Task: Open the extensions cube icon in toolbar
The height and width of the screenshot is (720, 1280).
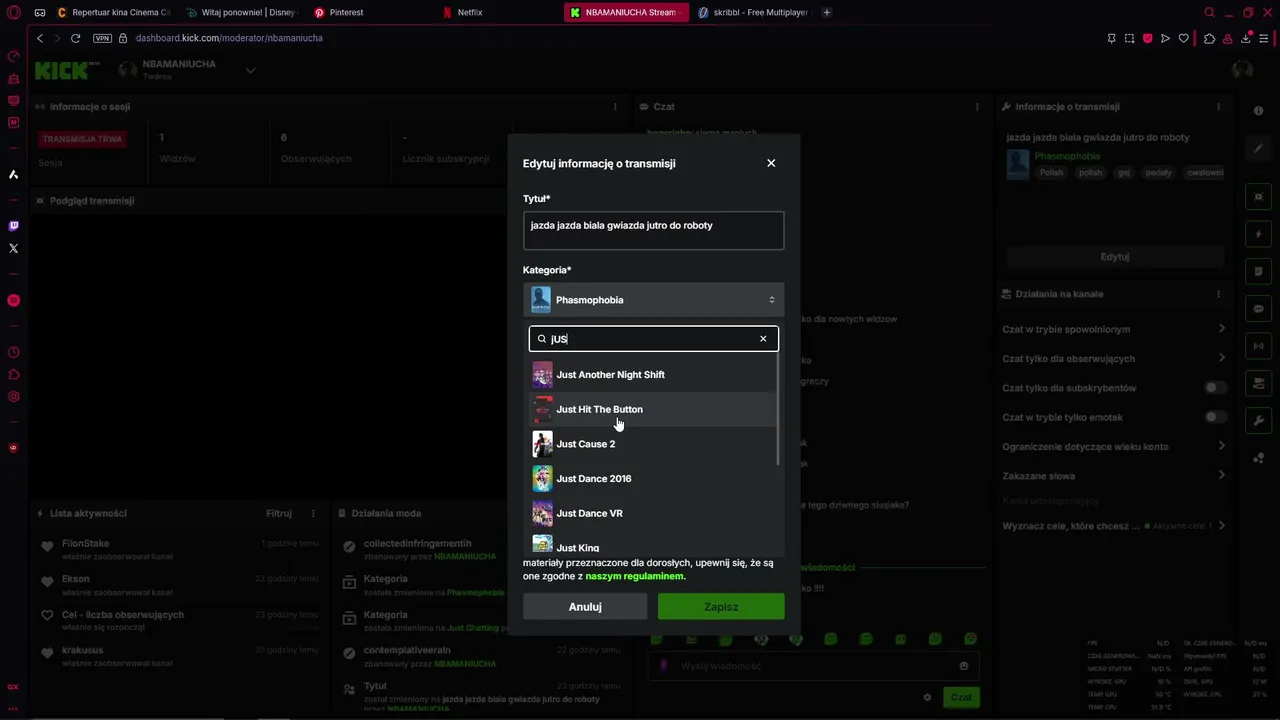Action: 1209,38
